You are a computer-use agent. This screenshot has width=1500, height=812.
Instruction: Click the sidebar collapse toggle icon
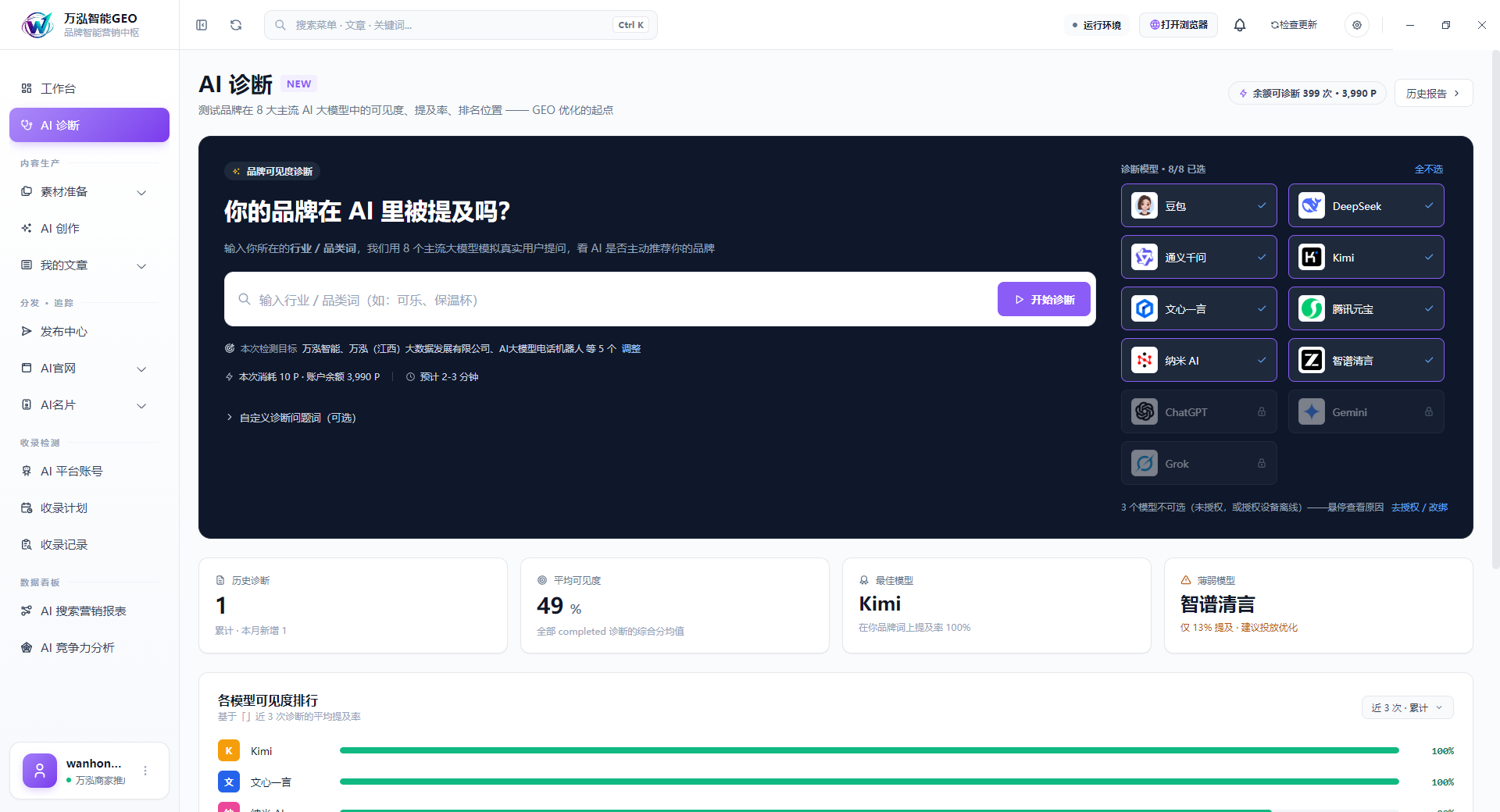point(202,25)
